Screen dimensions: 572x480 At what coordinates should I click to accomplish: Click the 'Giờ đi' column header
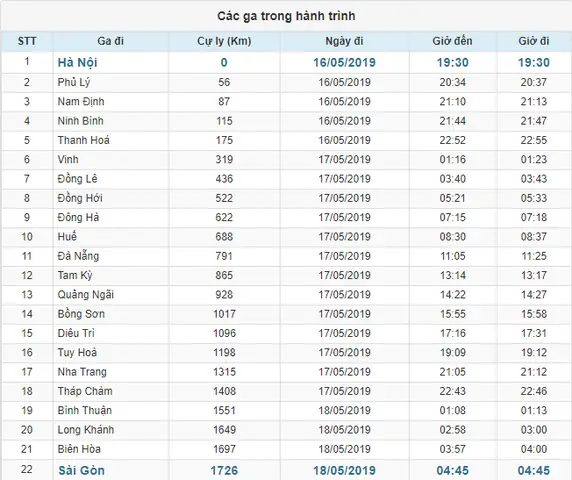(x=534, y=41)
